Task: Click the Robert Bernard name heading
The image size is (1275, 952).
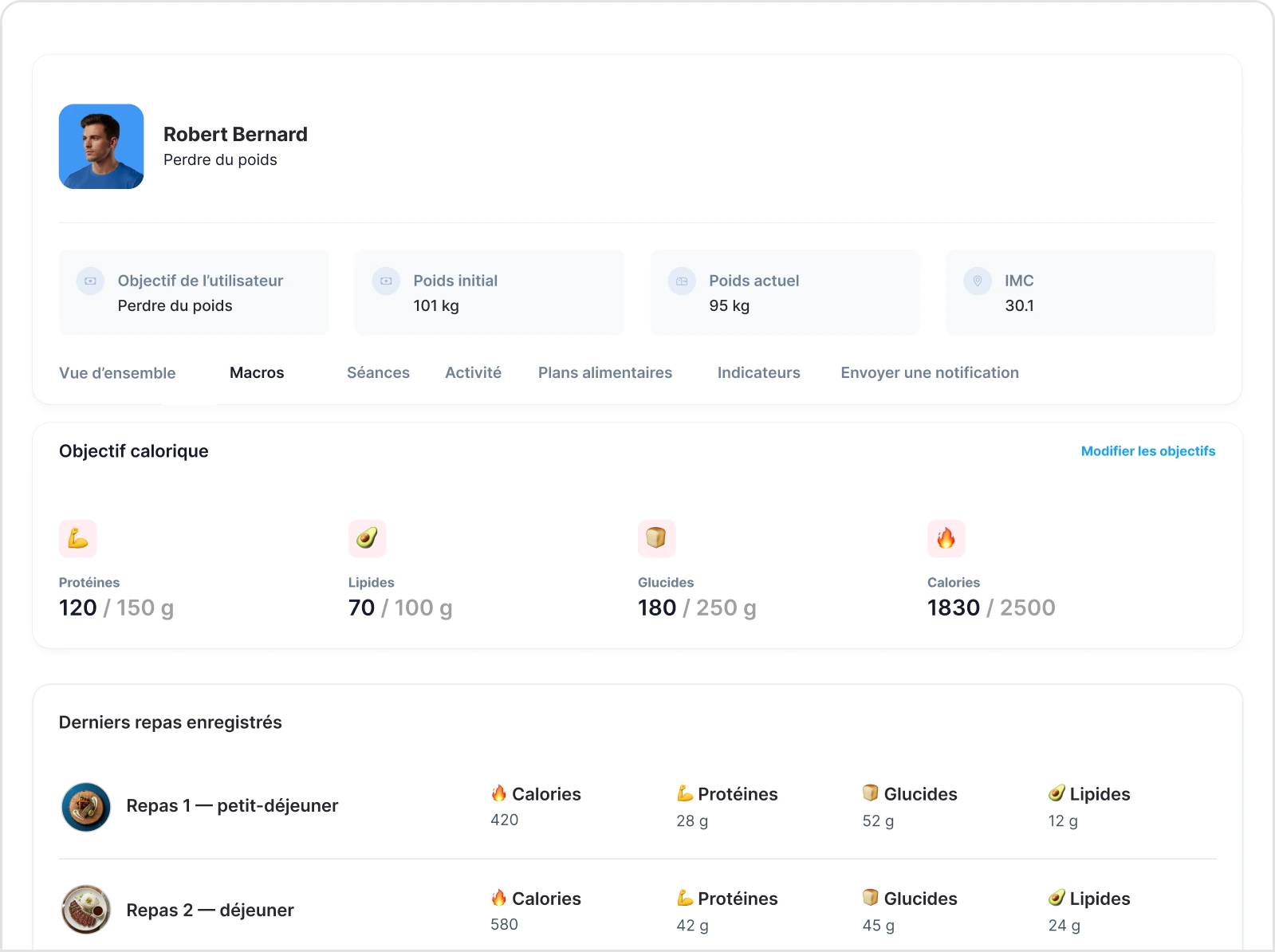Action: tap(235, 134)
